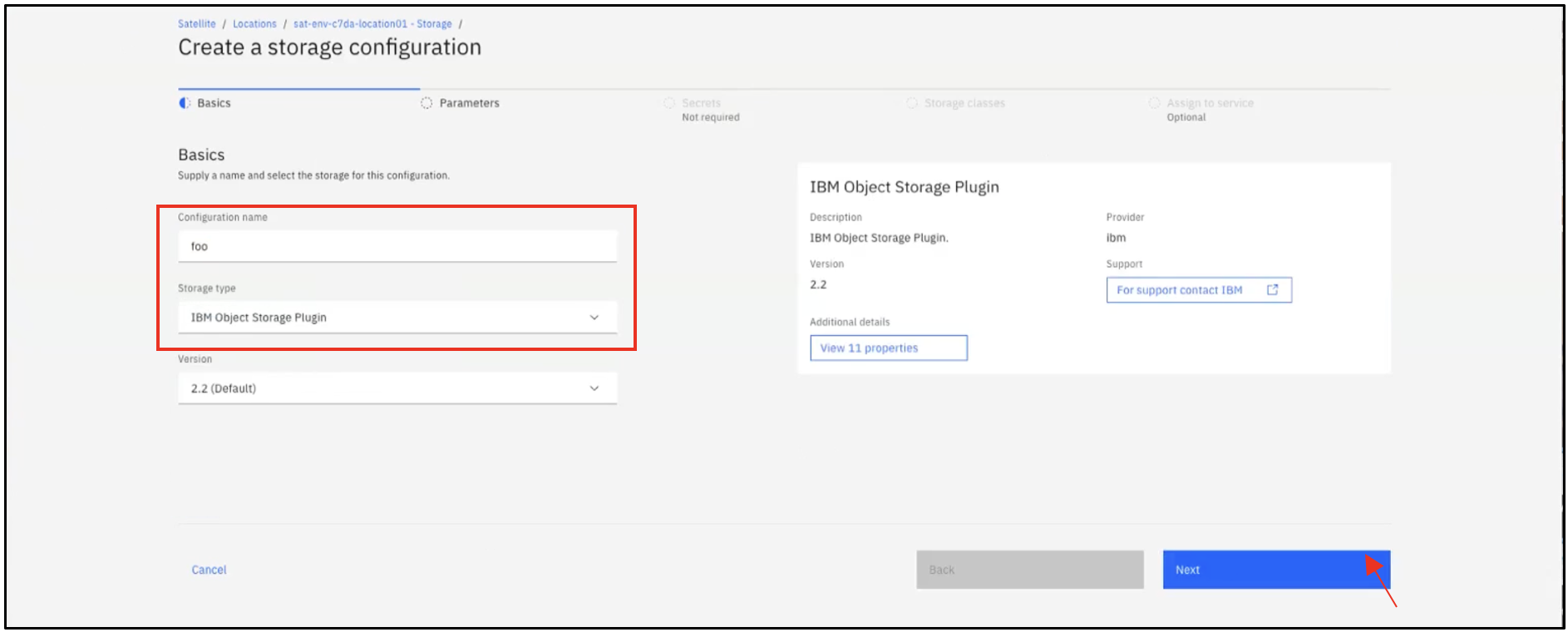This screenshot has width=1568, height=637.
Task: Click the Cancel link
Action: pos(209,570)
